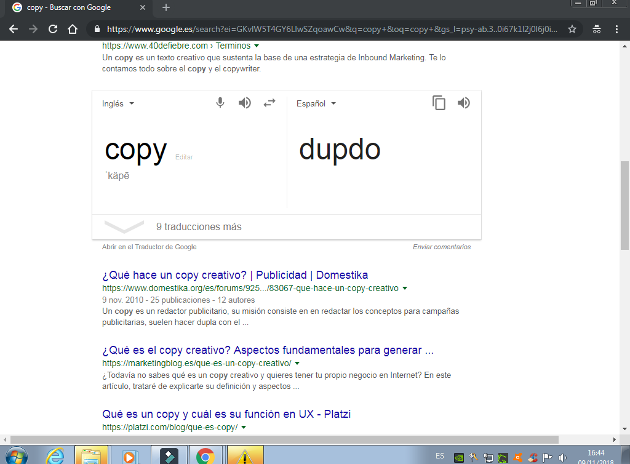Click the incognito icon in the toolbar
The height and width of the screenshot is (464, 630).
[x=597, y=29]
